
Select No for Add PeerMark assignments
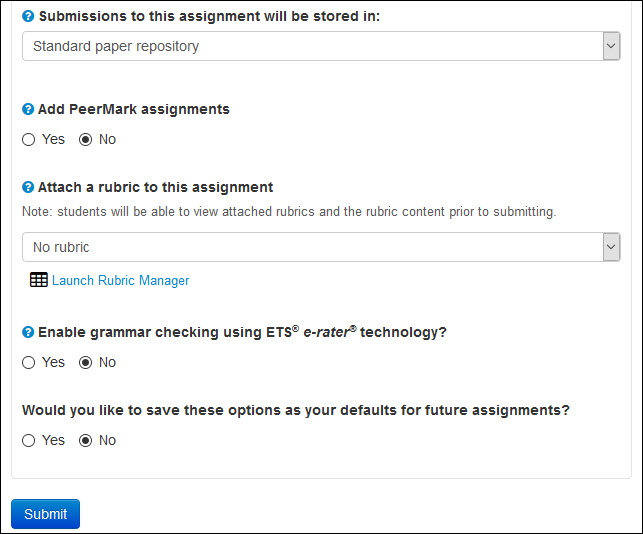coord(86,139)
